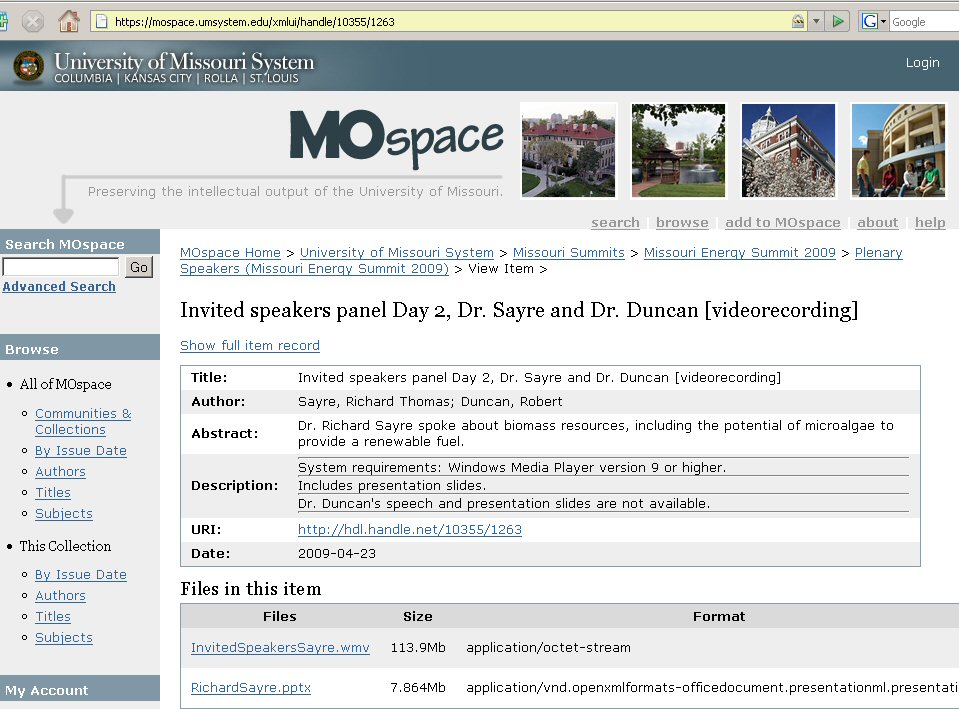Download the InvitedSpeakersSayre.wmv file
This screenshot has width=959, height=709.
[x=280, y=648]
